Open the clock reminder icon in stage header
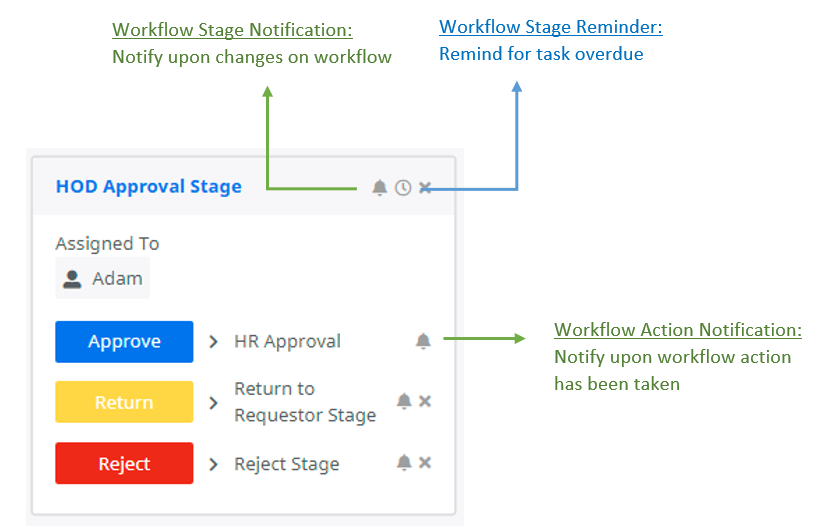 (x=403, y=187)
